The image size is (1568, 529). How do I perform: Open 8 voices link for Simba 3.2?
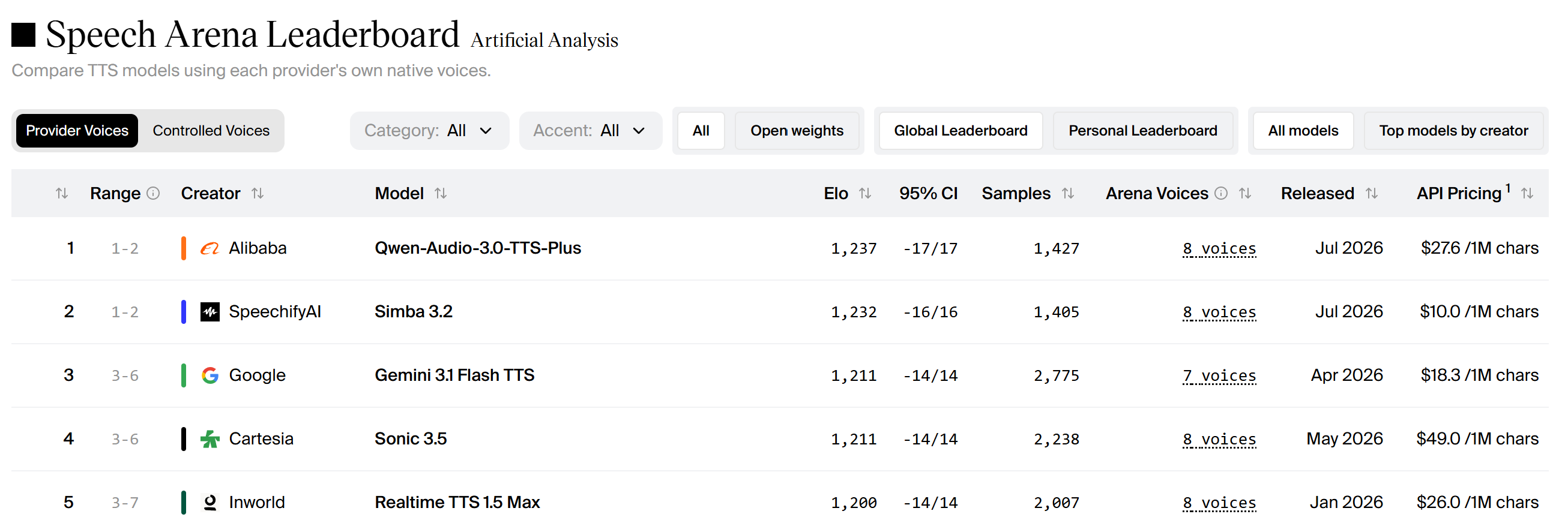click(x=1219, y=312)
